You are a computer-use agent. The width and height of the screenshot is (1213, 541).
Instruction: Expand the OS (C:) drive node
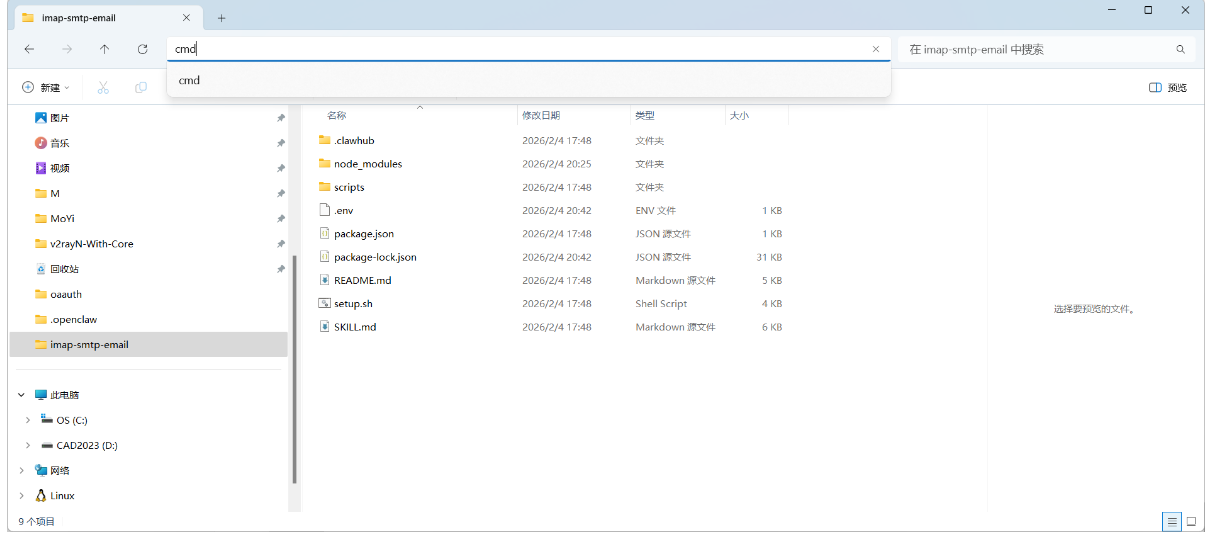point(28,420)
